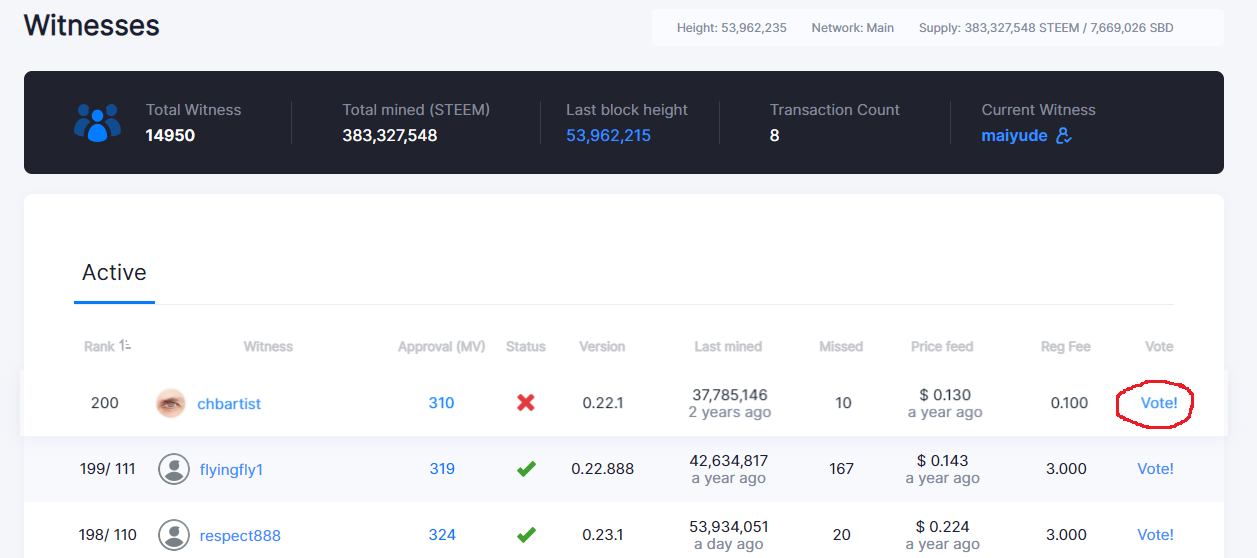Click the Transaction Count value 8
Screen dimensions: 1257x558
pos(774,135)
